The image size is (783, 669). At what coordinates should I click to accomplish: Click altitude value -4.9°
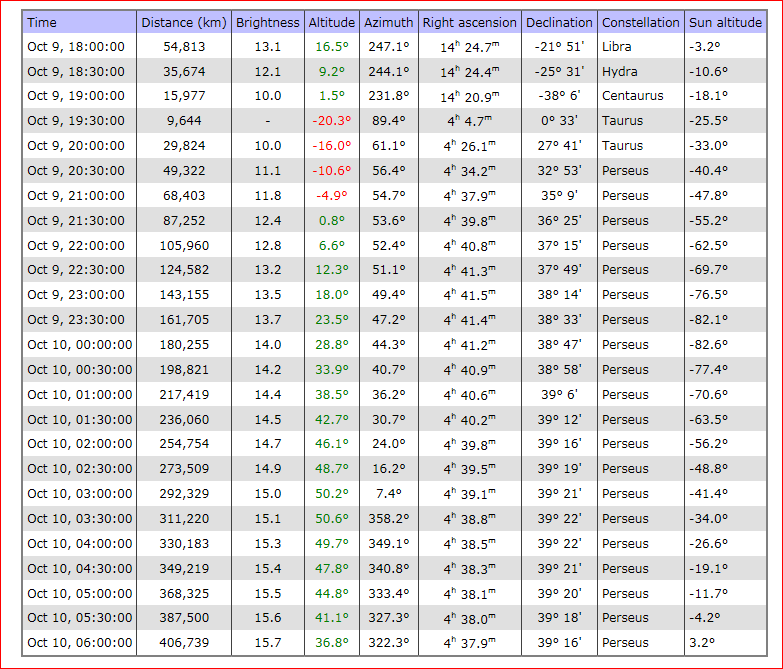(x=332, y=195)
